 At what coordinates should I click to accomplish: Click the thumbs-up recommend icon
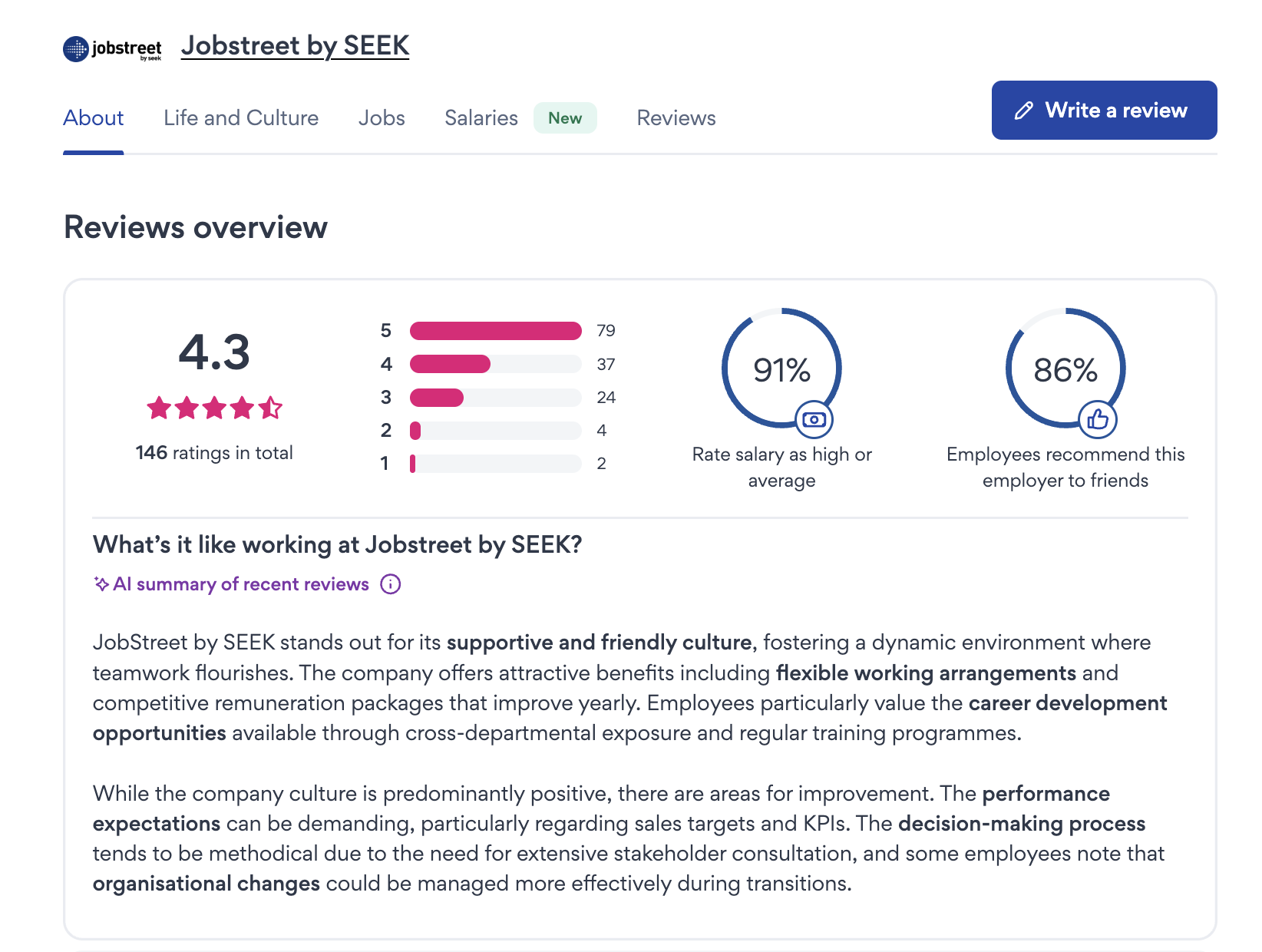coord(1098,418)
